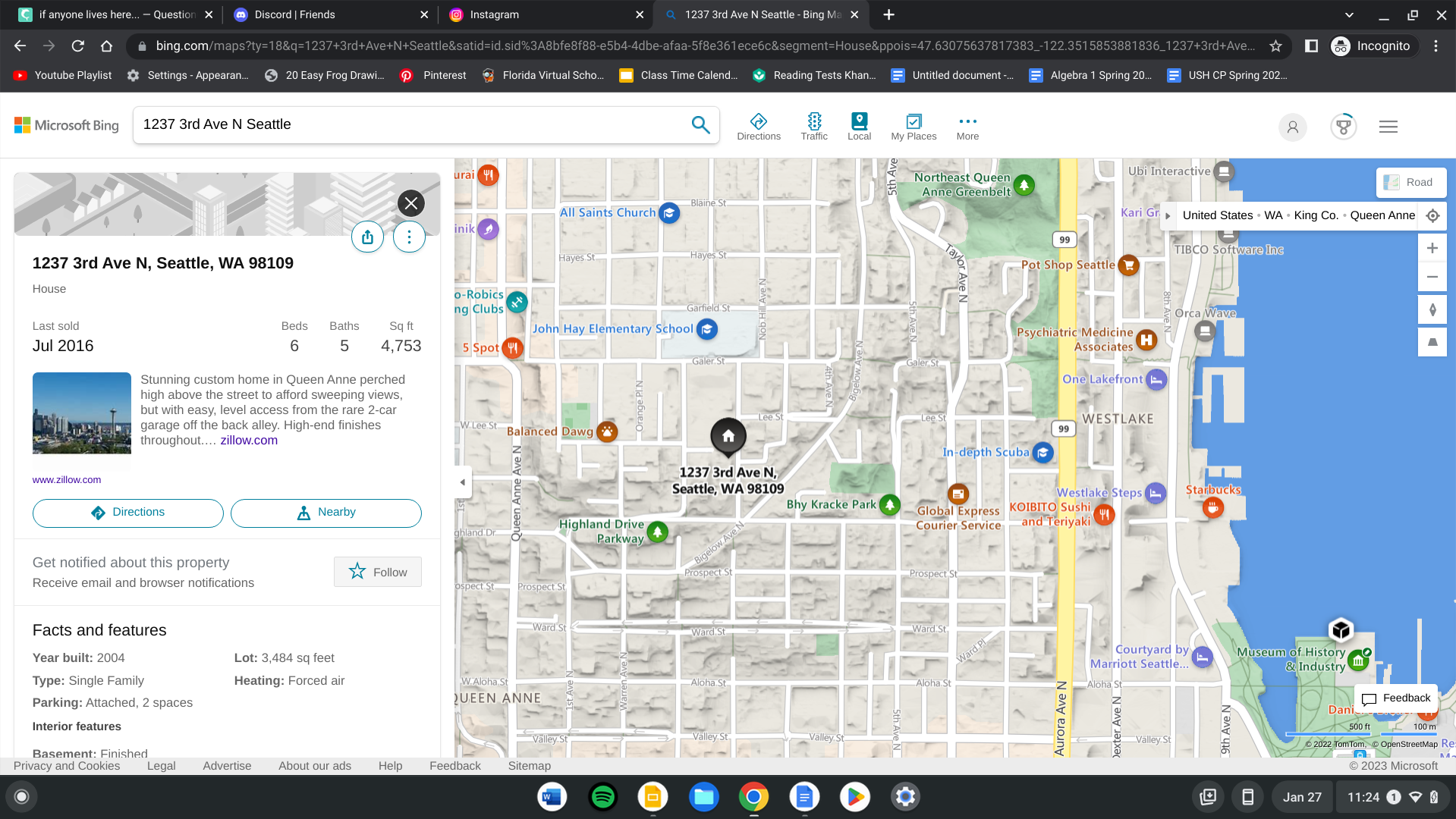Collapse the left info panel

point(463,482)
